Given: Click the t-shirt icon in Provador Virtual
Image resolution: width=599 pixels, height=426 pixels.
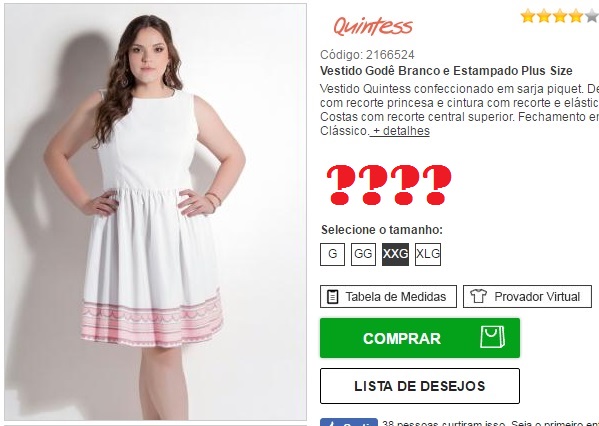Looking at the screenshot, I should point(478,296).
